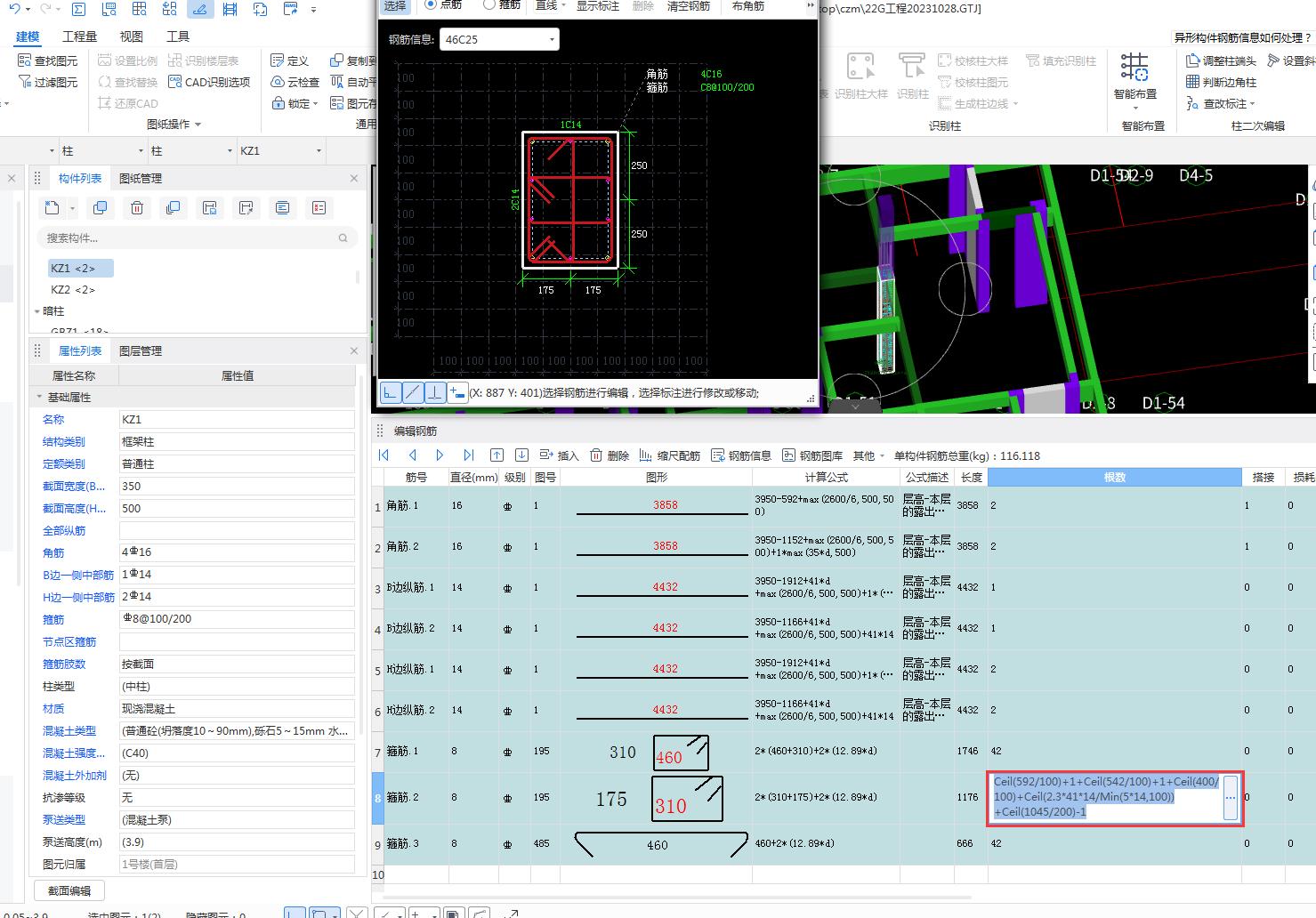Click 截面编辑 button
This screenshot has height=918, width=1316.
click(69, 890)
